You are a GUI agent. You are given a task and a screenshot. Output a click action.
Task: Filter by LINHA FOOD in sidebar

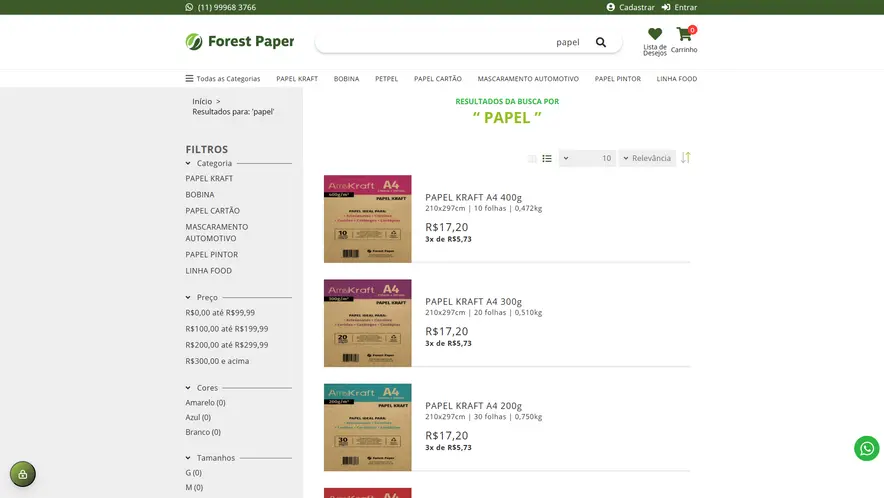coord(209,271)
